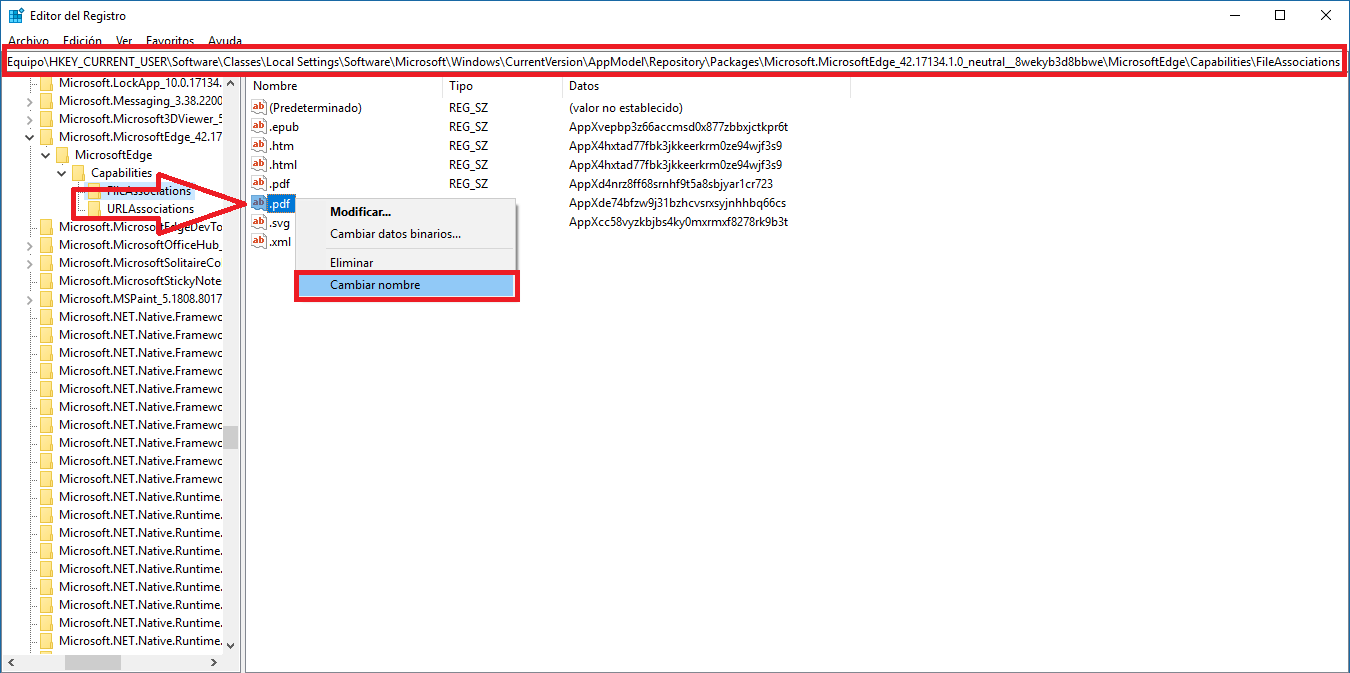Click the data value starting with AppXvepbp3z66
The height and width of the screenshot is (673, 1350).
(x=678, y=127)
